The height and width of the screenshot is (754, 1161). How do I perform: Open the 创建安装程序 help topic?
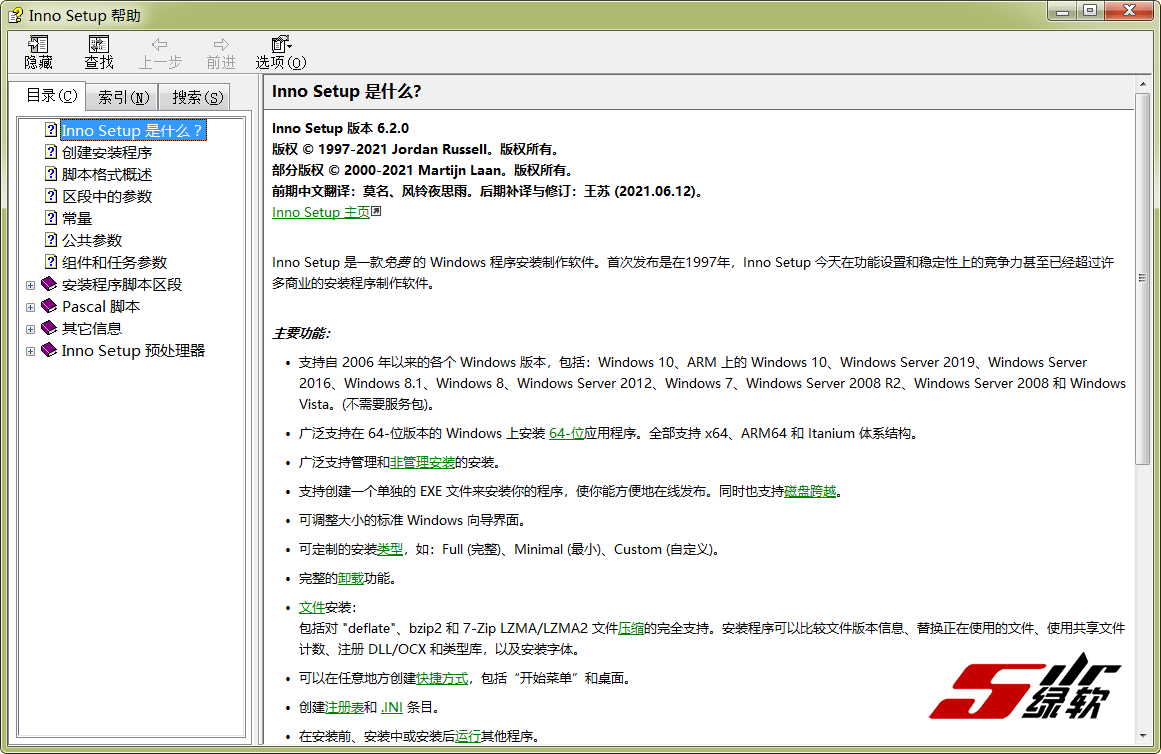pos(106,153)
